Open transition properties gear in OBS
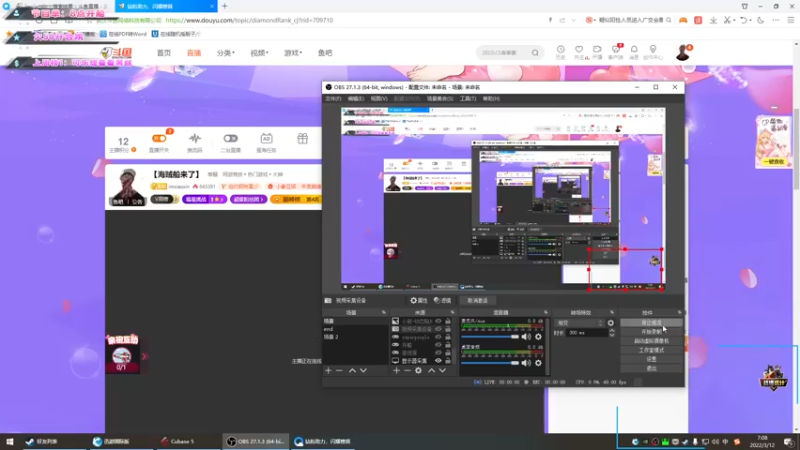 pyautogui.click(x=611, y=323)
